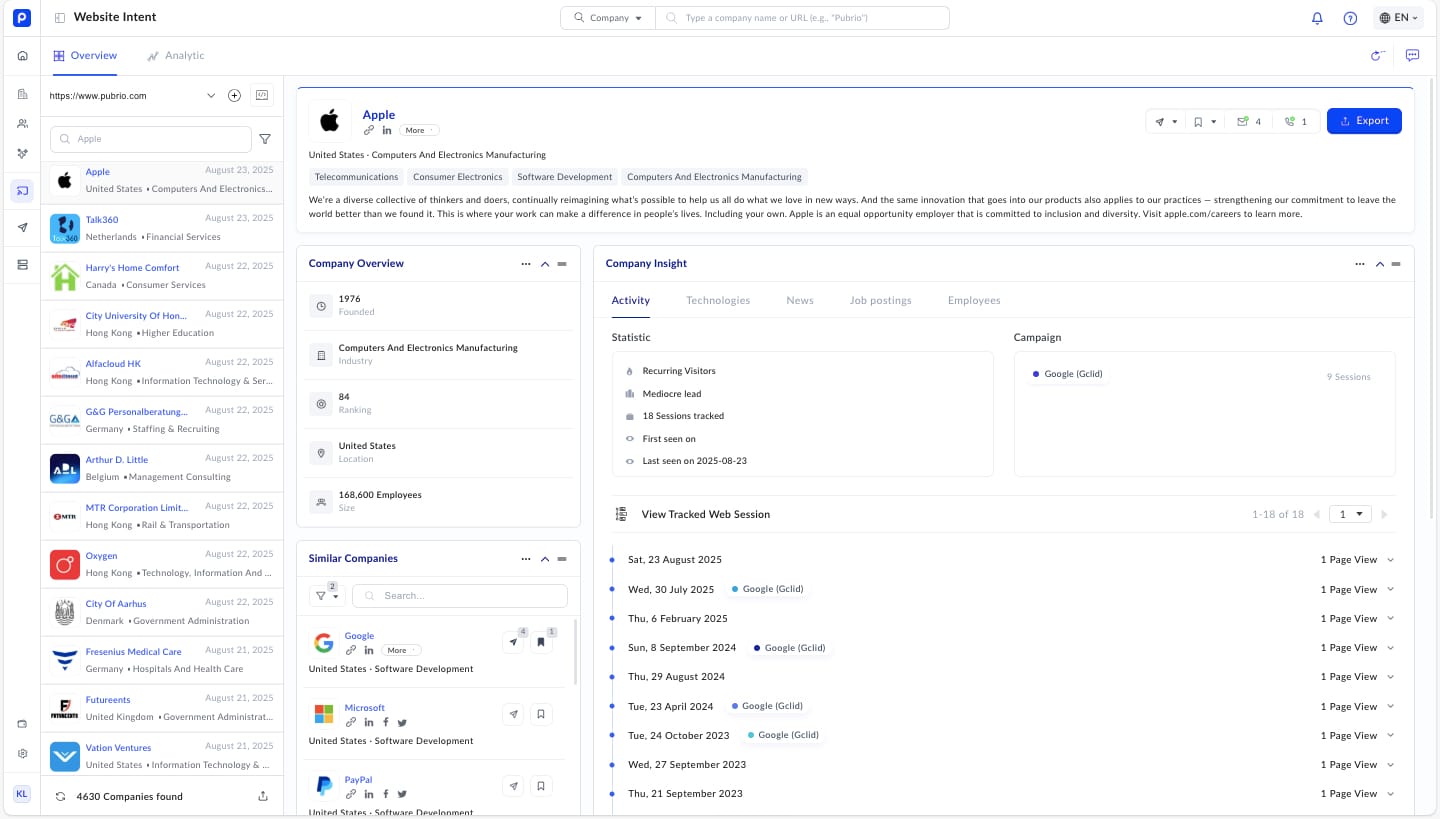Open the help question mark icon
The width and height of the screenshot is (1440, 819).
[x=1350, y=18]
